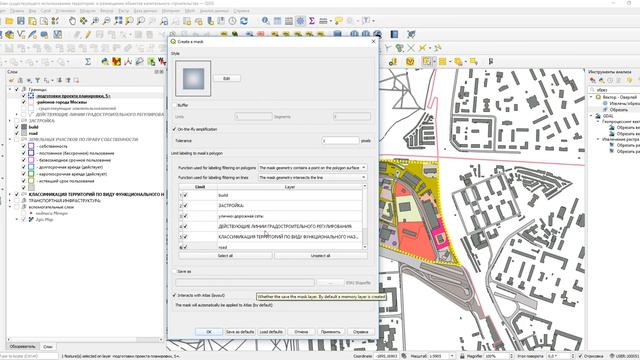The width and height of the screenshot is (640, 360).
Task: Collapse the Вектор - Оверлей group in toolbox
Action: [x=591, y=97]
